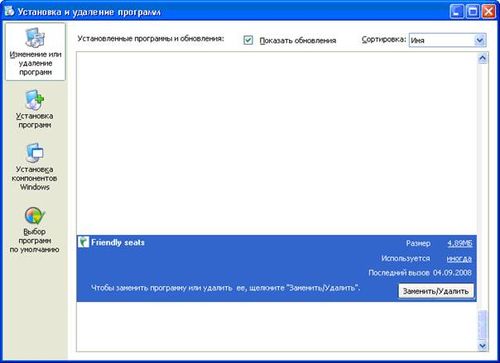Select the Friendly seals list entry name

click(x=118, y=242)
